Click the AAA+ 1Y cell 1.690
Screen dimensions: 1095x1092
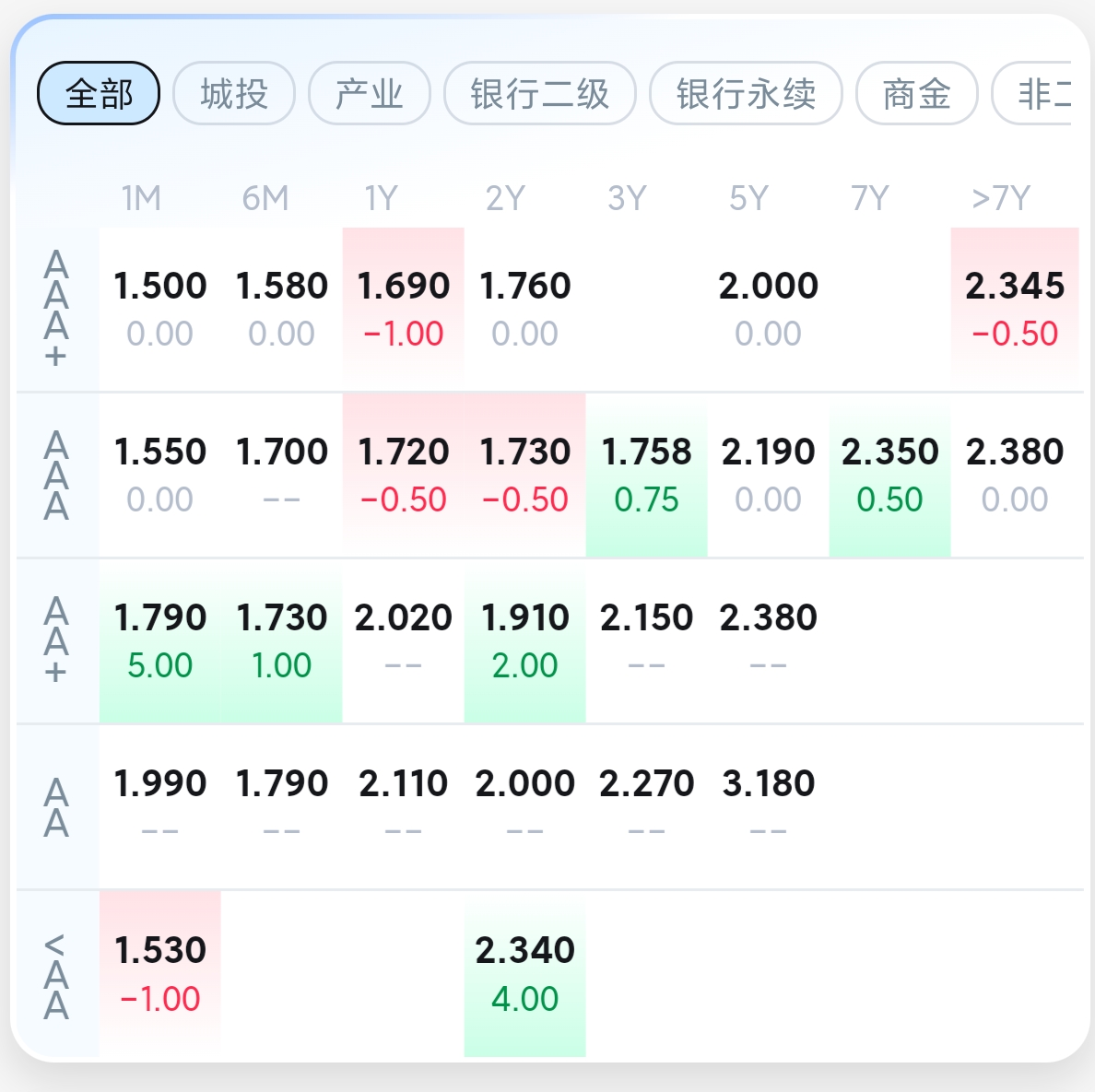404,309
